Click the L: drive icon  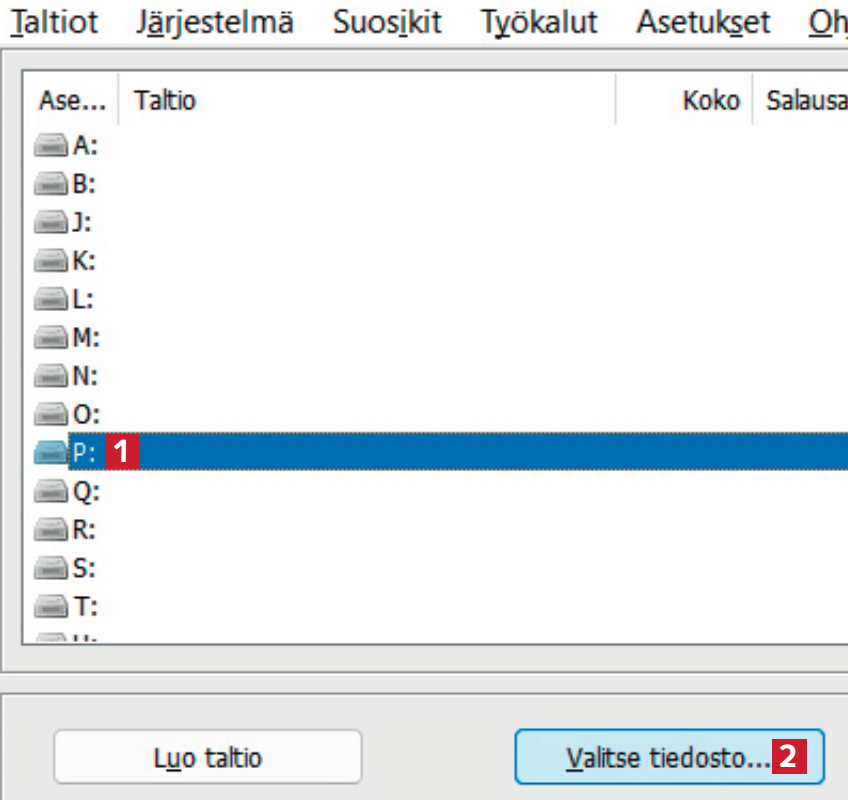click(51, 299)
